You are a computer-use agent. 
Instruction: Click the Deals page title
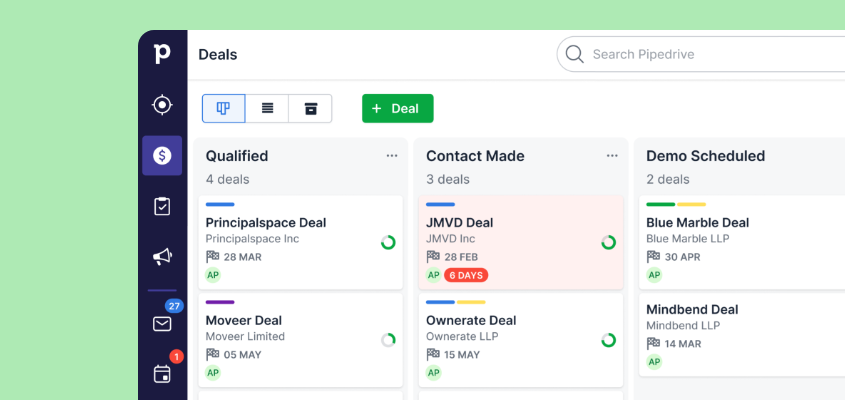218,54
